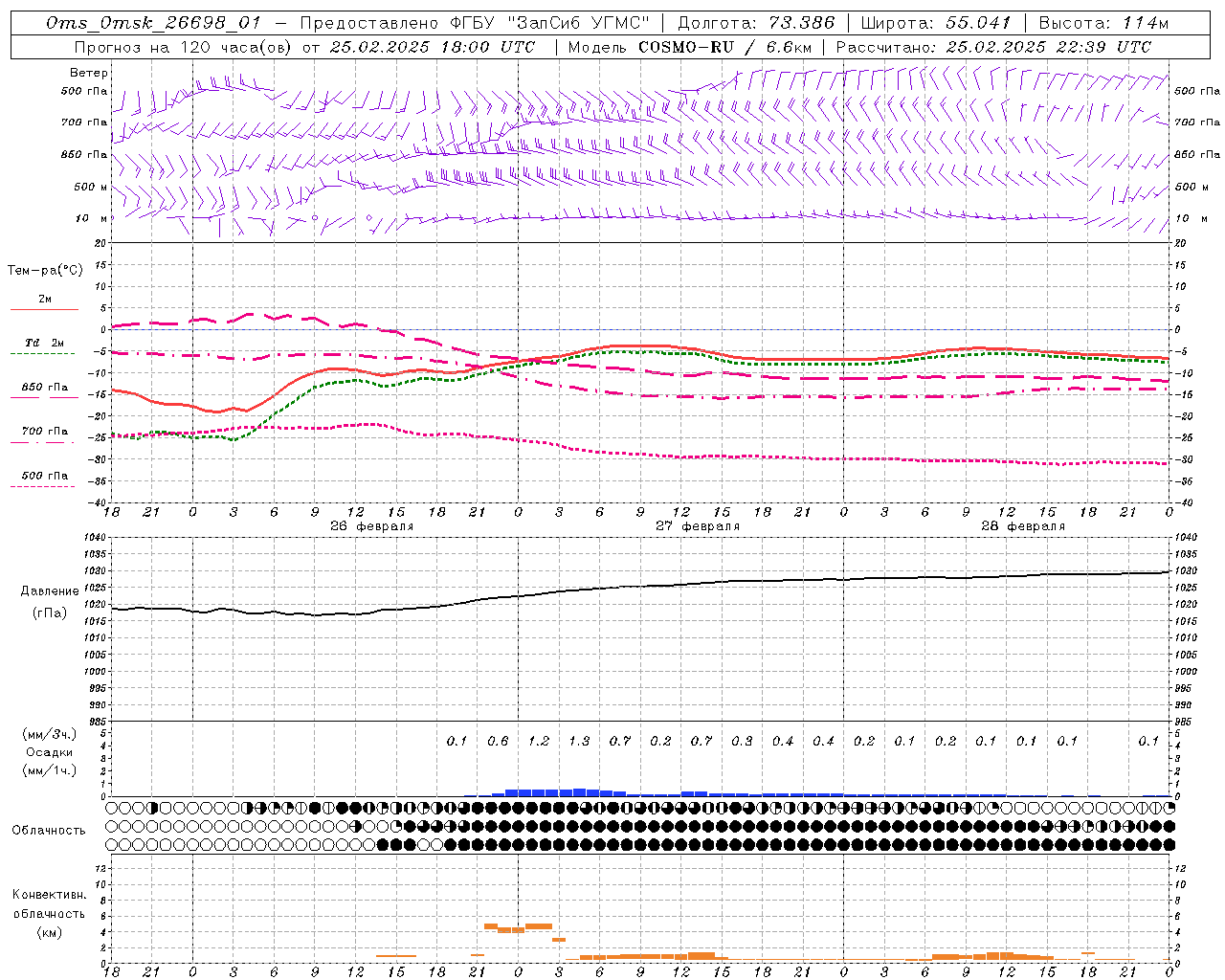Viewport: 1225px width, 980px height.
Task: Click the 1040 tick on left pressure axis
Action: pos(93,537)
